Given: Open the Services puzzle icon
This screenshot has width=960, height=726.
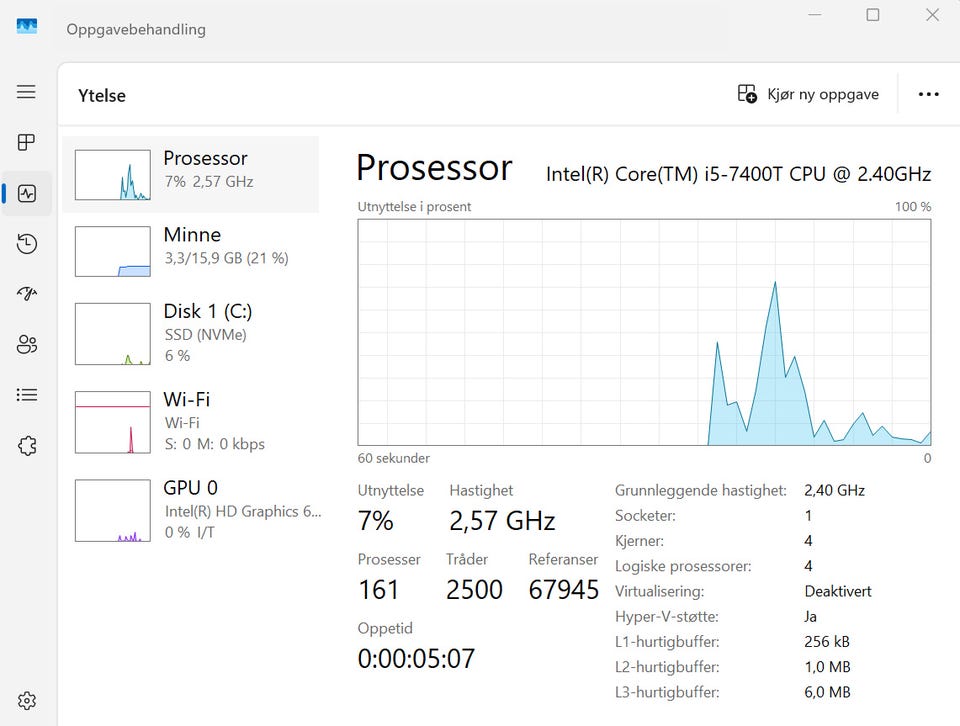Looking at the screenshot, I should (27, 446).
